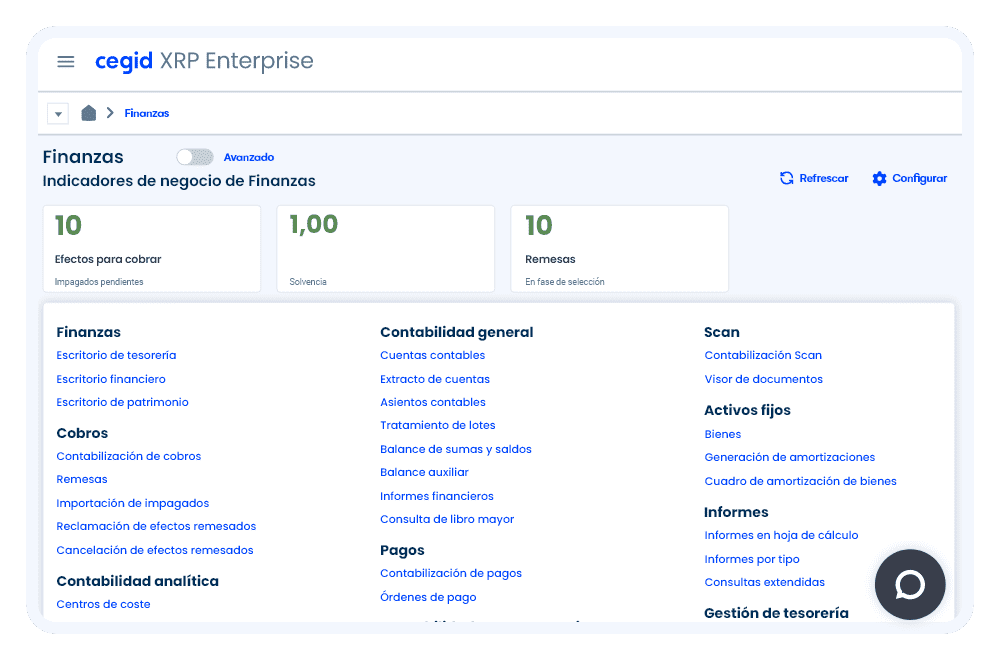Open Informes en hoja de cálculo
1000x660 pixels.
click(781, 535)
